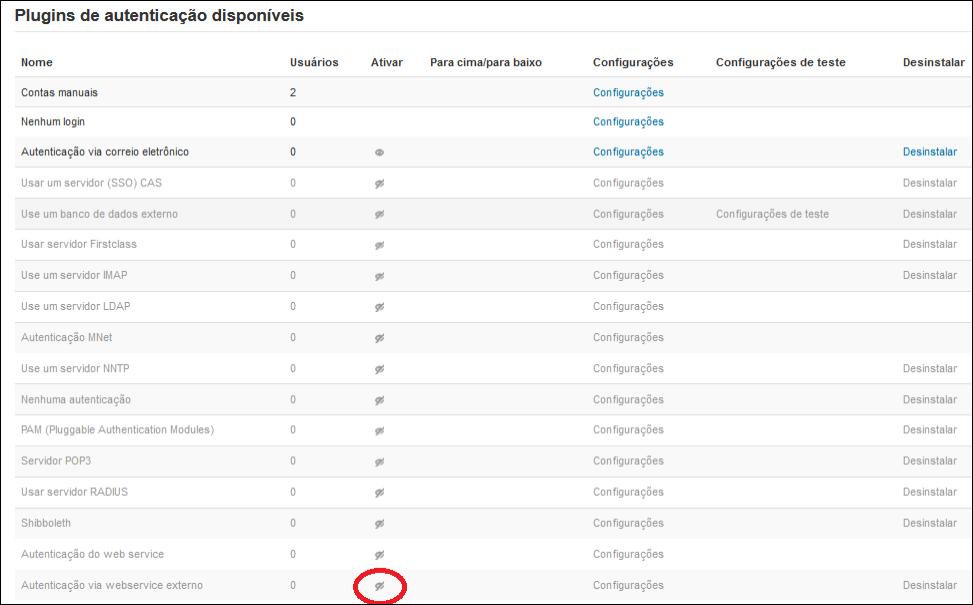The width and height of the screenshot is (973, 605).
Task: Open Configurações for Autenticação MNet
Action: pos(628,337)
